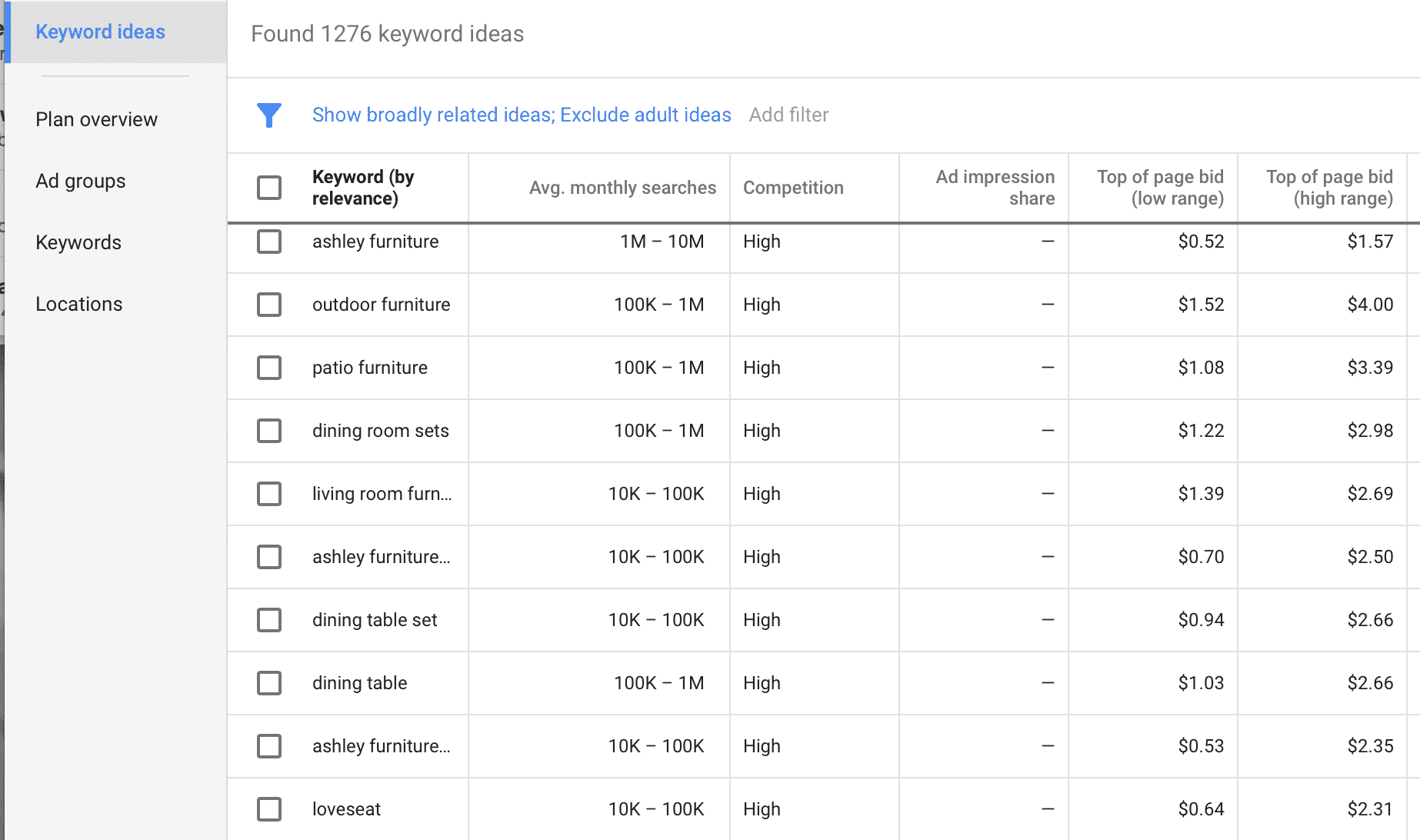Sort by Competition column header
Screen dimensions: 1420x840
tap(793, 188)
